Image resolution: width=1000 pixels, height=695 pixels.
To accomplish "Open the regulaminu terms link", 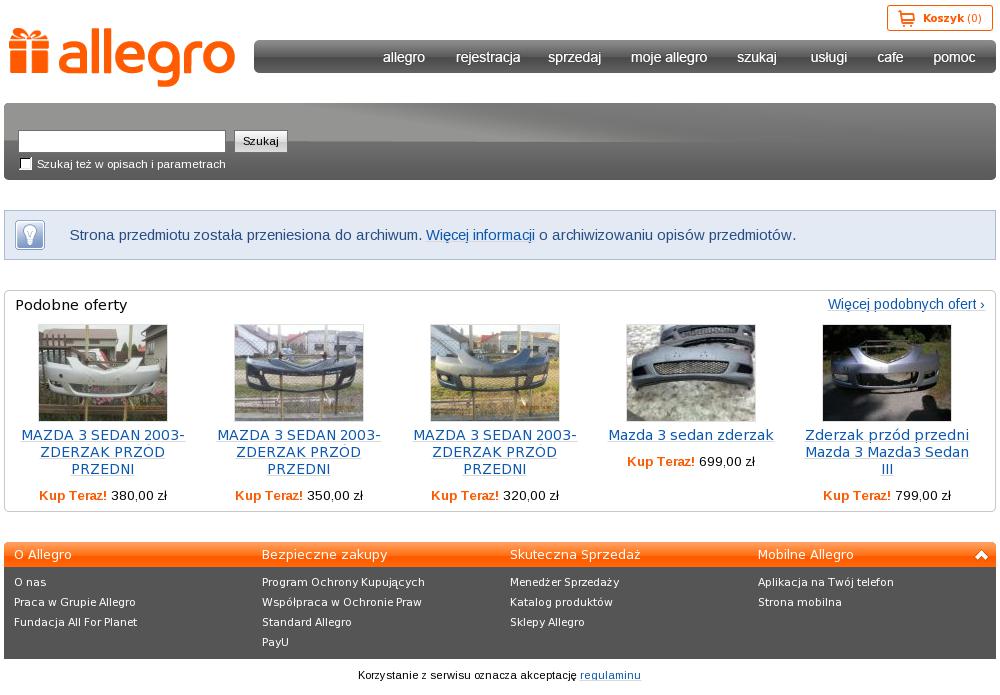I will pyautogui.click(x=610, y=675).
